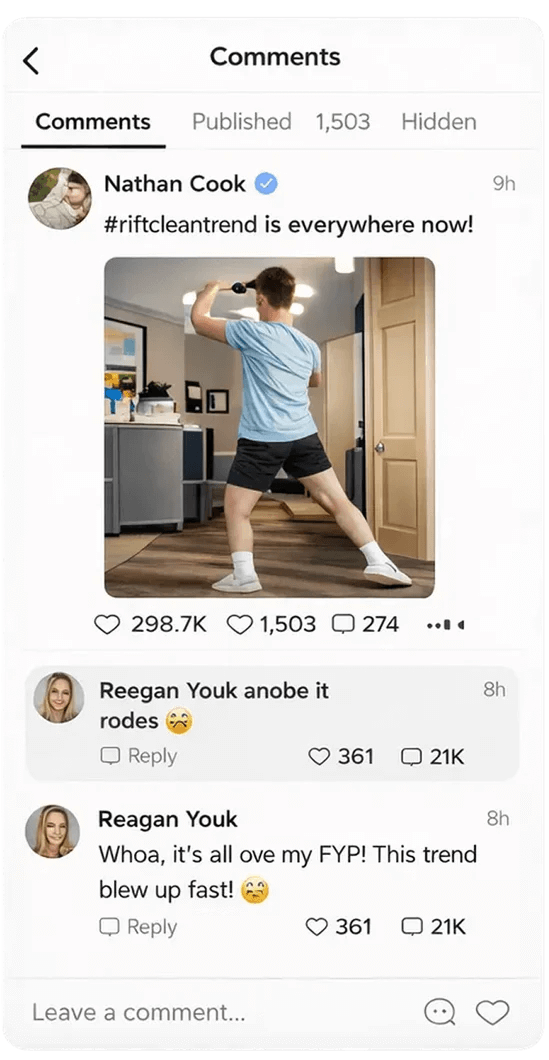Reply to Reagan Youk's FYP comment
Screen dimensions: 549x1060
tap(138, 926)
